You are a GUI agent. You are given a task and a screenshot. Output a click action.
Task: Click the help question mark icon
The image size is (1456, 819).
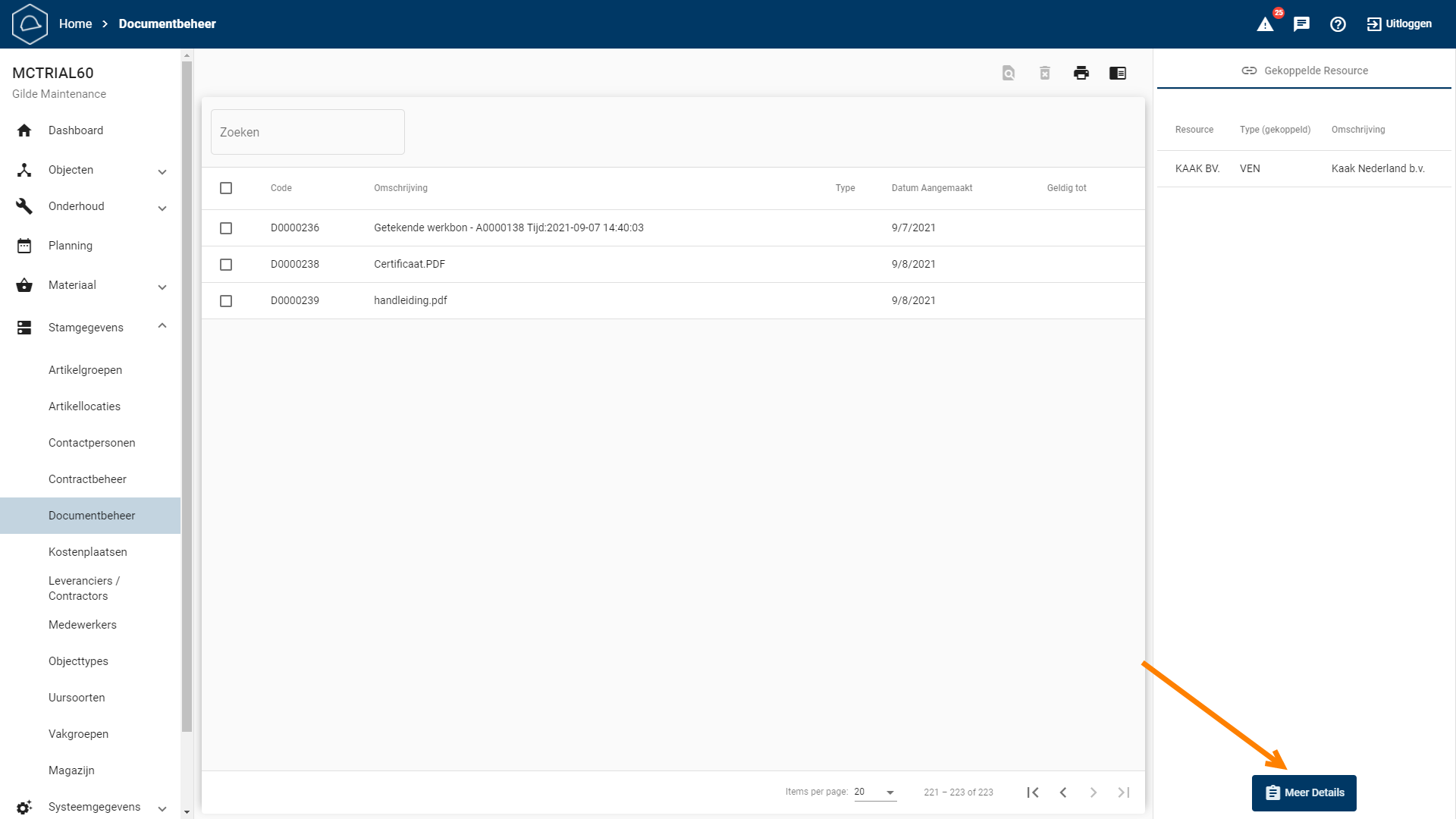pos(1338,24)
